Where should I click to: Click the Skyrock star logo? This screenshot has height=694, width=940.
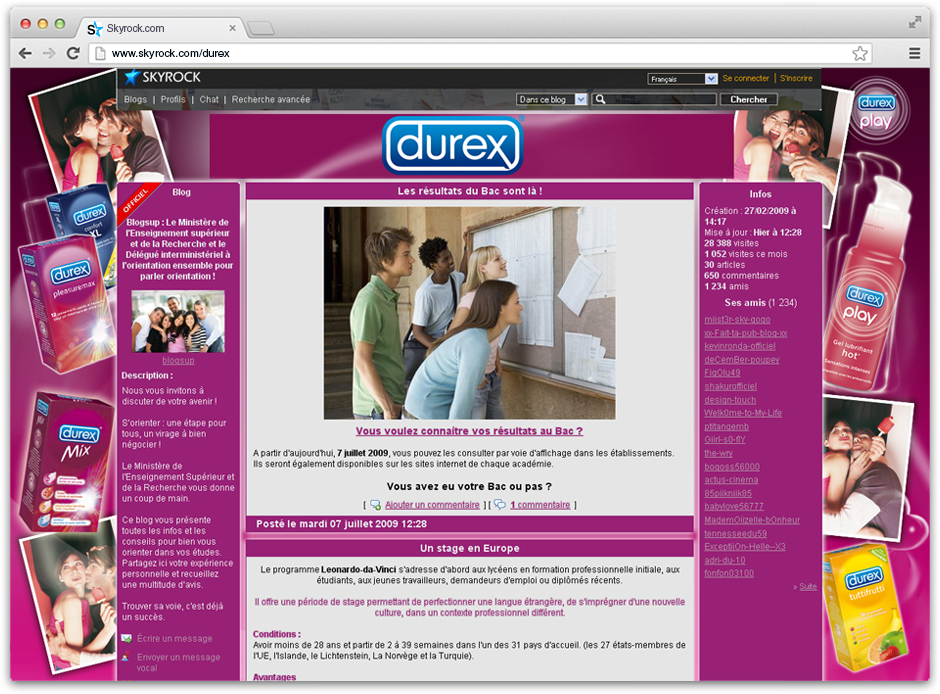click(x=132, y=77)
